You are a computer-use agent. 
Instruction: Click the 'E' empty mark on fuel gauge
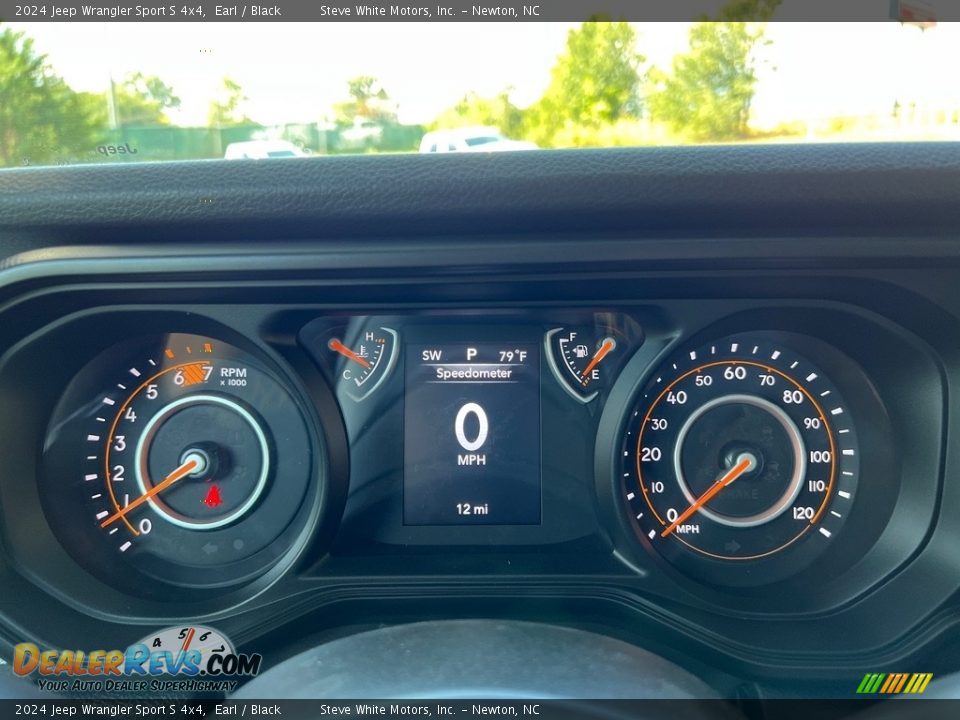pos(594,375)
